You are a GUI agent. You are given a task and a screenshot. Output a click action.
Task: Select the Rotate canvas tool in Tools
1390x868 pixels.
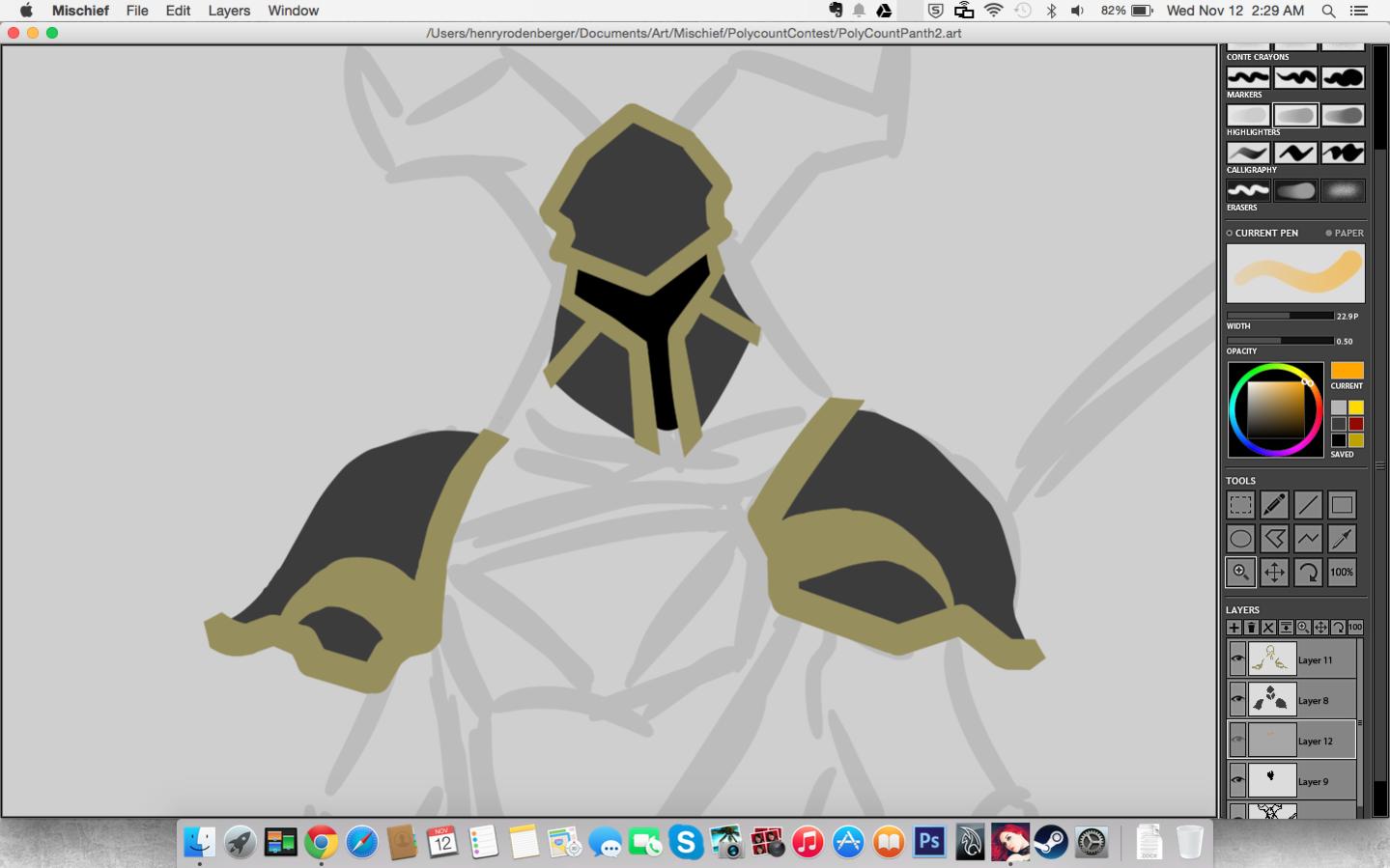1308,573
